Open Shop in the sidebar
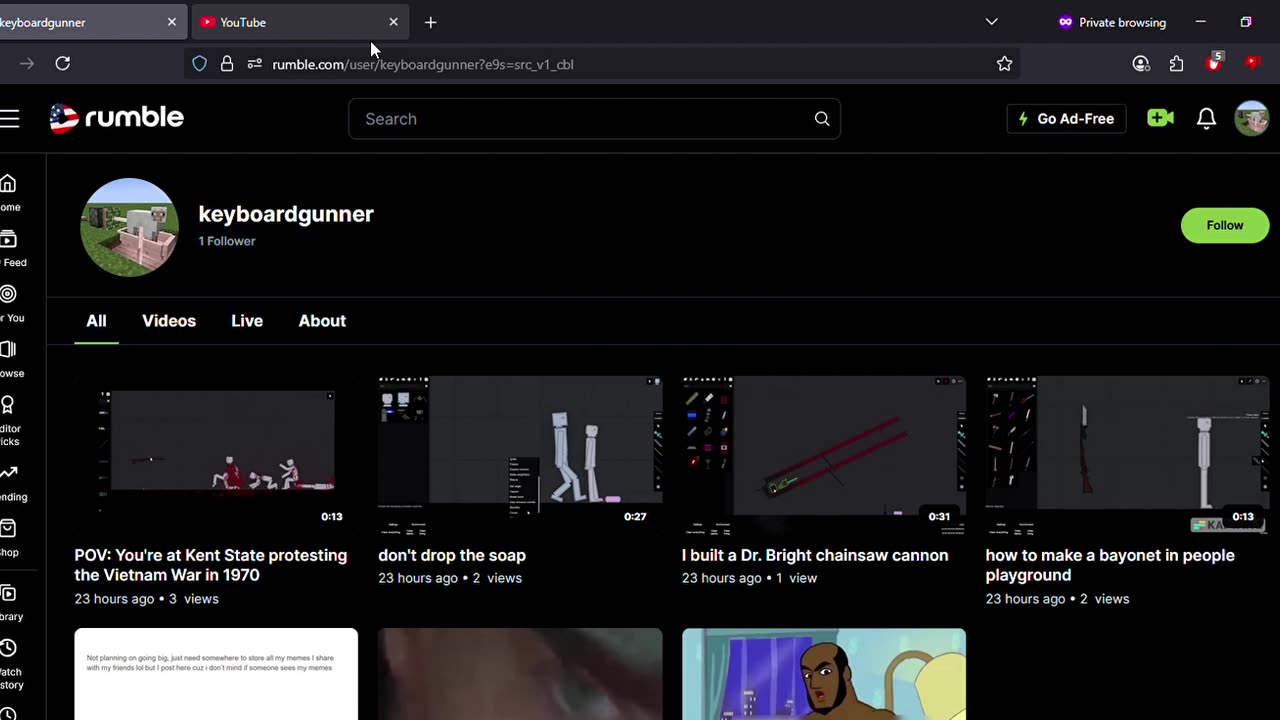This screenshot has width=1280, height=720. 9,538
